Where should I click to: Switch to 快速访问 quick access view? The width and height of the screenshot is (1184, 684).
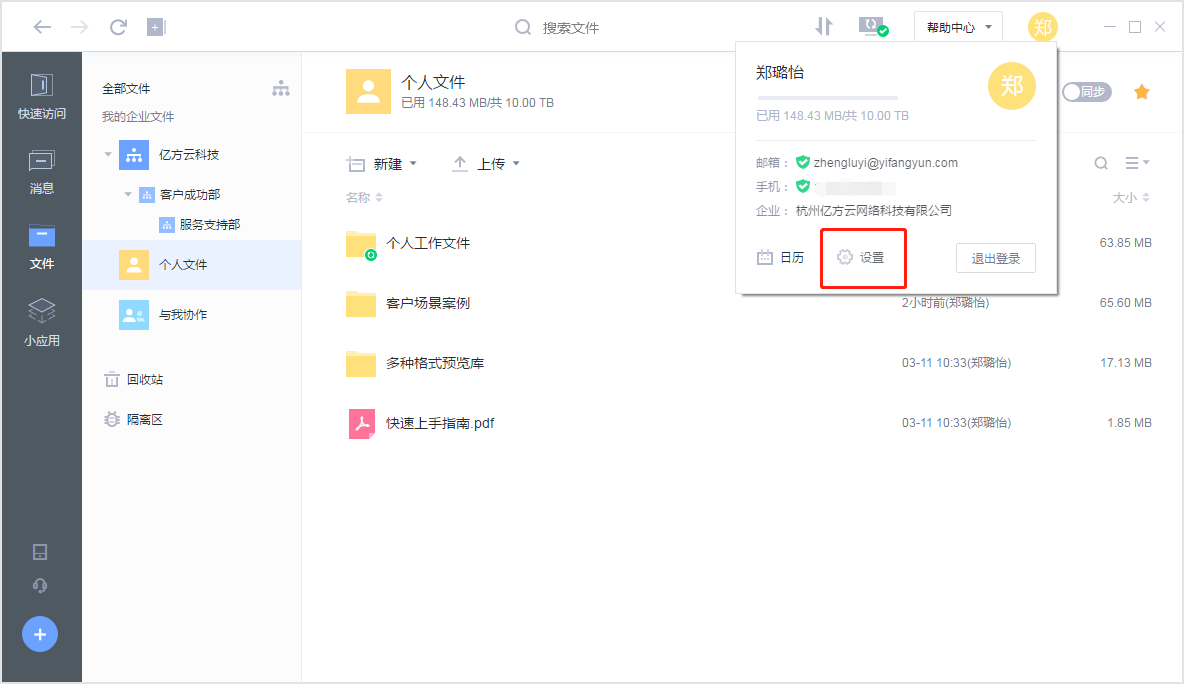coord(40,95)
